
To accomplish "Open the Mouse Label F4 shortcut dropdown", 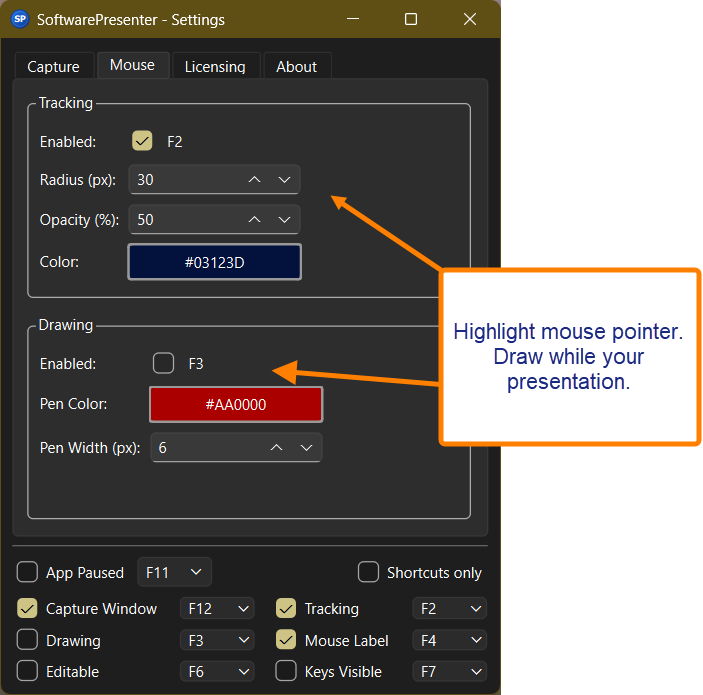I will coord(450,640).
